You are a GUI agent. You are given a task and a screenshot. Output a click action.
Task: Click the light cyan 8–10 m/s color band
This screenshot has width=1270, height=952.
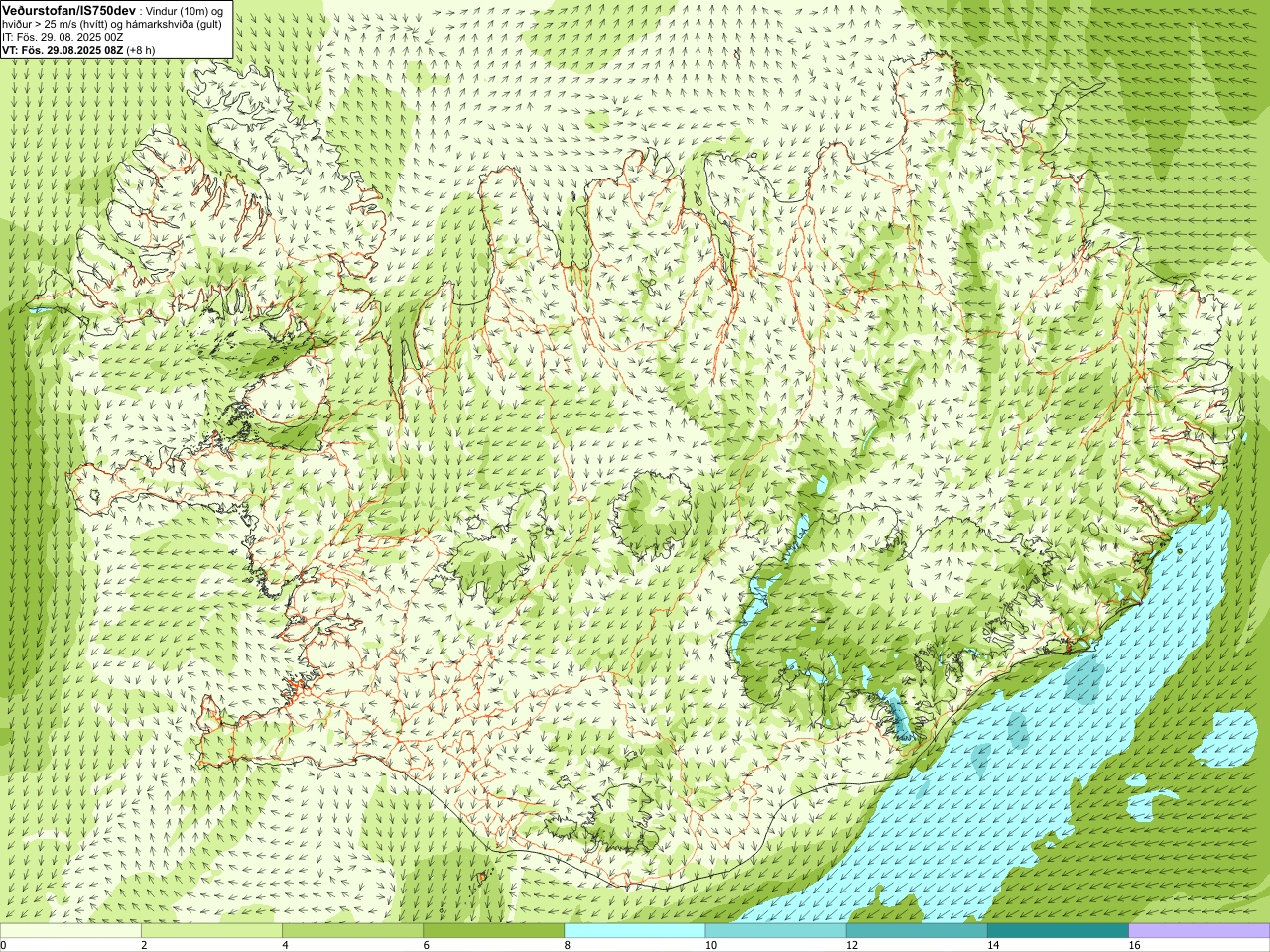click(635, 931)
